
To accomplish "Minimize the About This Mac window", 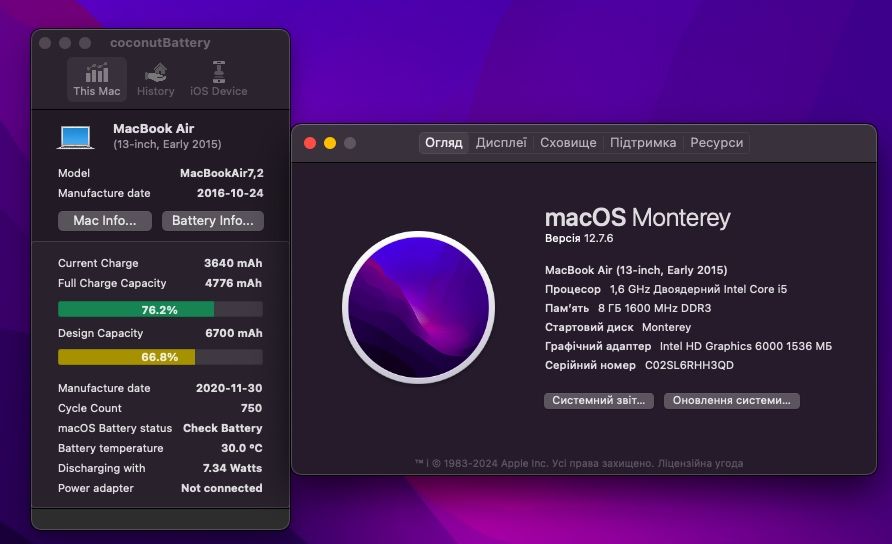I will (x=330, y=143).
